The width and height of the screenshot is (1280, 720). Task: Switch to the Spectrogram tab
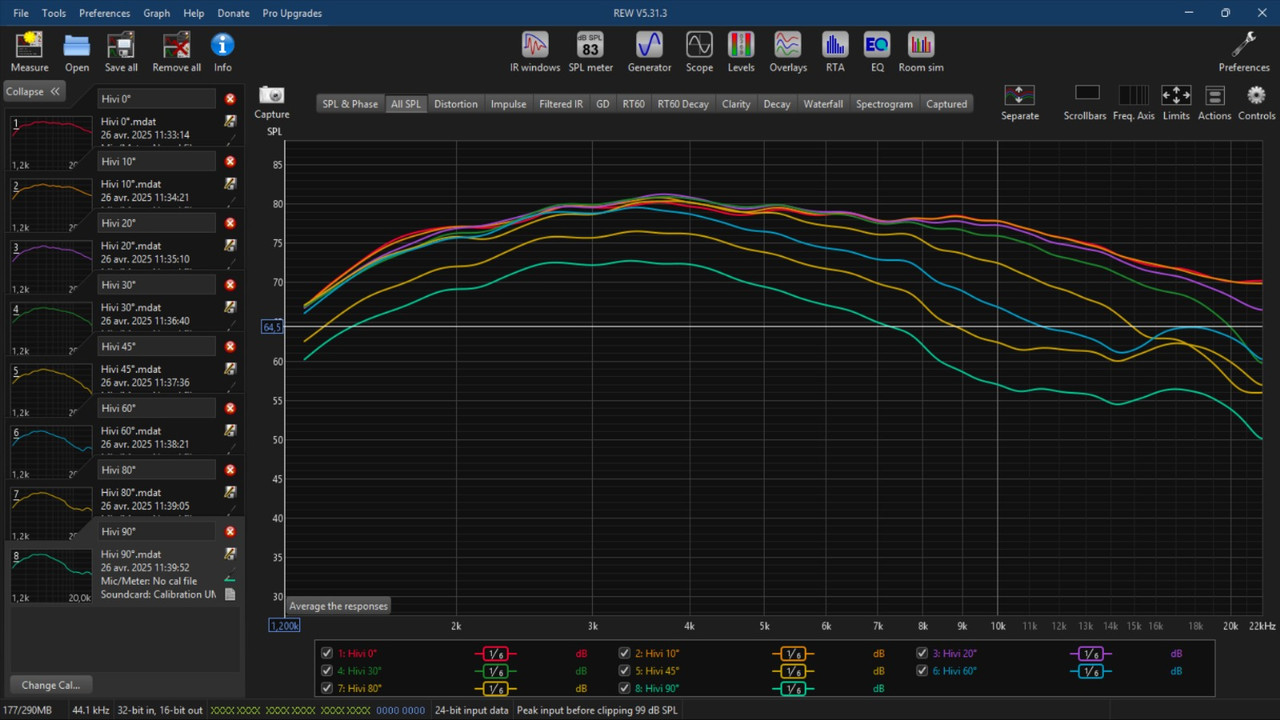point(884,104)
